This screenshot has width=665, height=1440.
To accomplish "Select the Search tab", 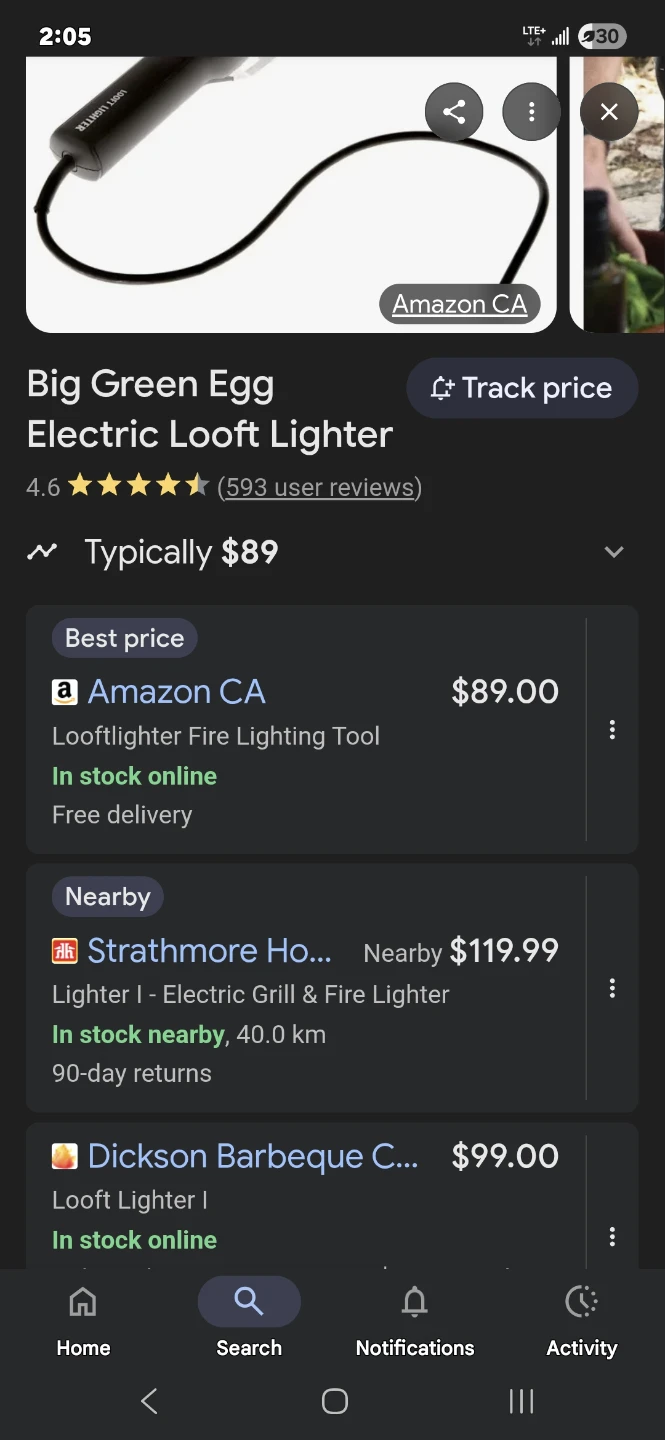I will point(249,1320).
